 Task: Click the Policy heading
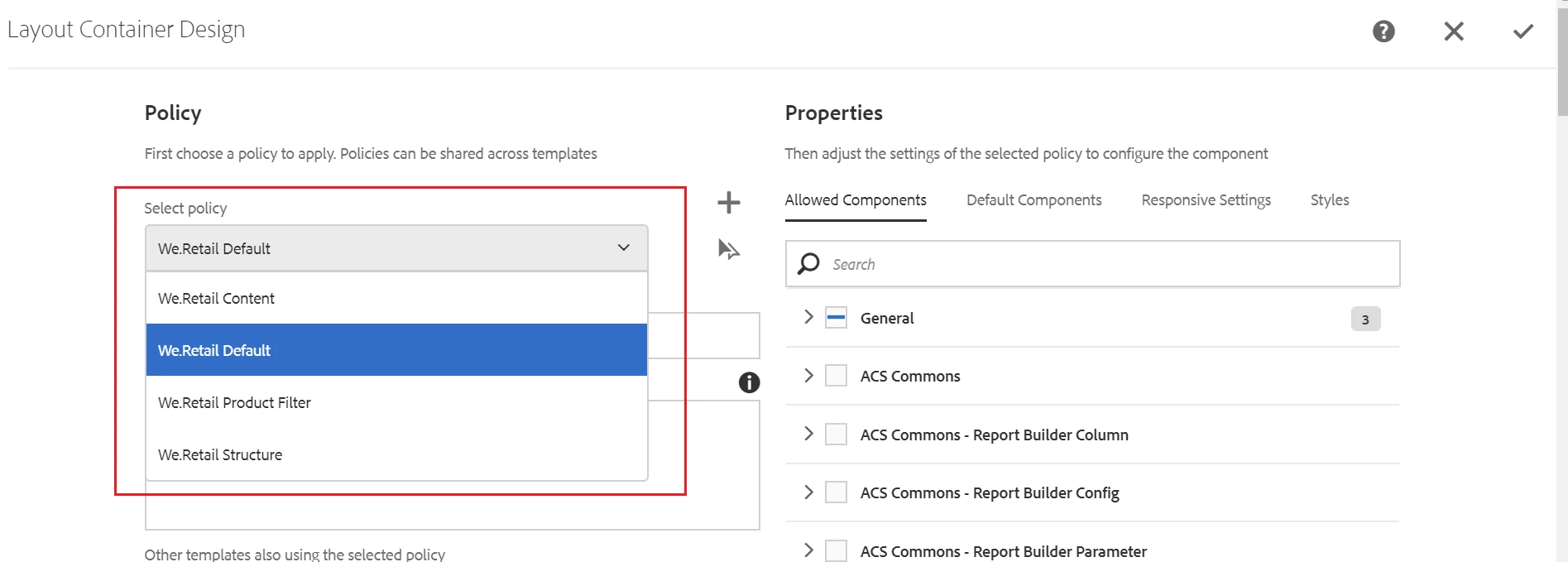[x=173, y=113]
